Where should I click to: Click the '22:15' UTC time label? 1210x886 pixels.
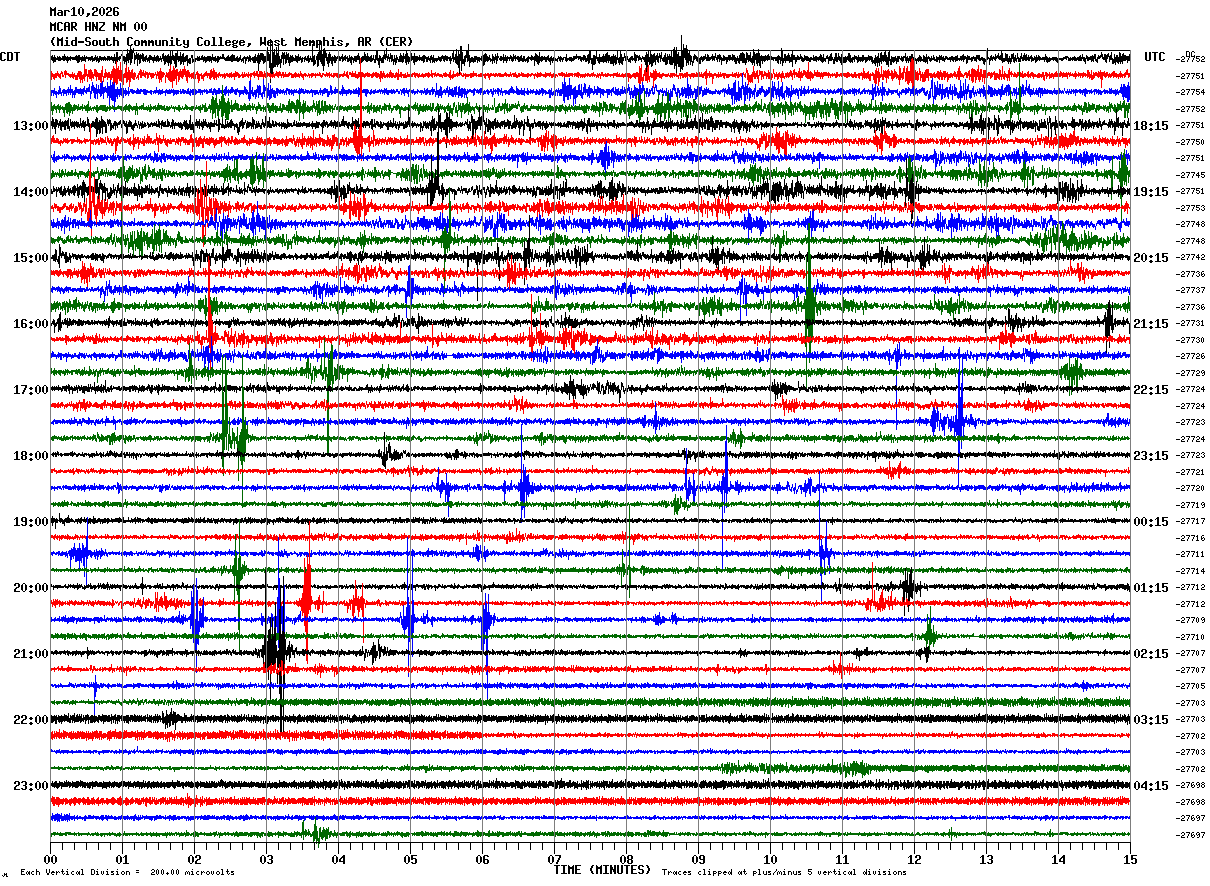(x=1150, y=390)
